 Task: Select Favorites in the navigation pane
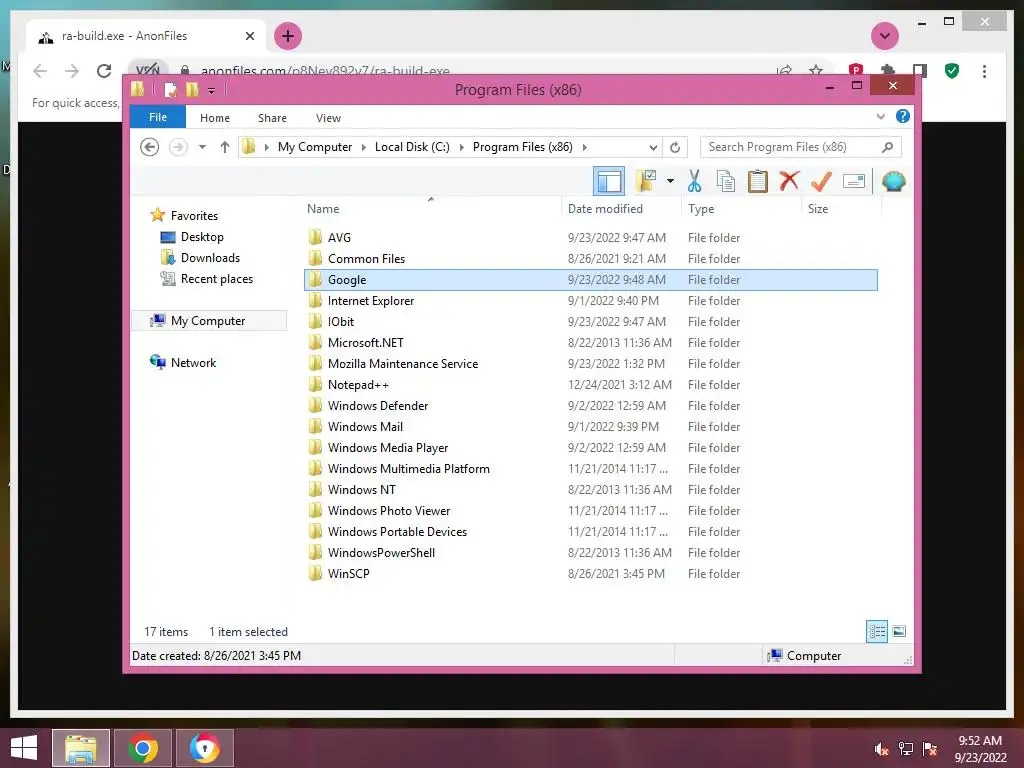click(194, 216)
